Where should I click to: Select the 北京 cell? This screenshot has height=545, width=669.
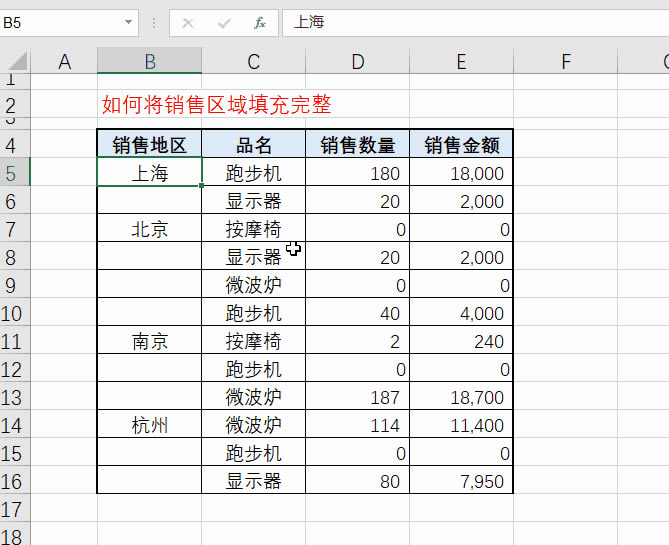coord(149,229)
